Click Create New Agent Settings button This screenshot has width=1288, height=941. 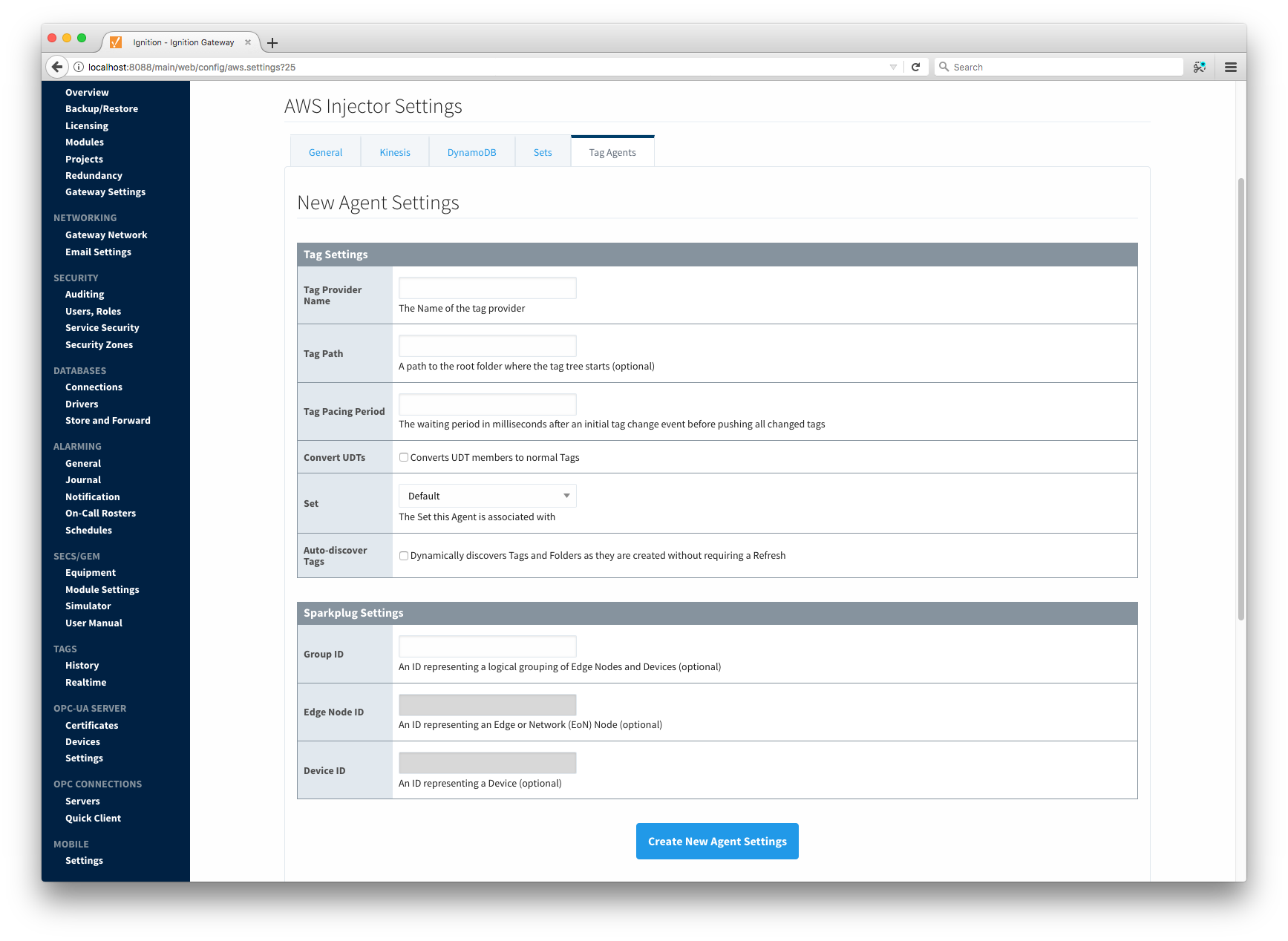717,841
